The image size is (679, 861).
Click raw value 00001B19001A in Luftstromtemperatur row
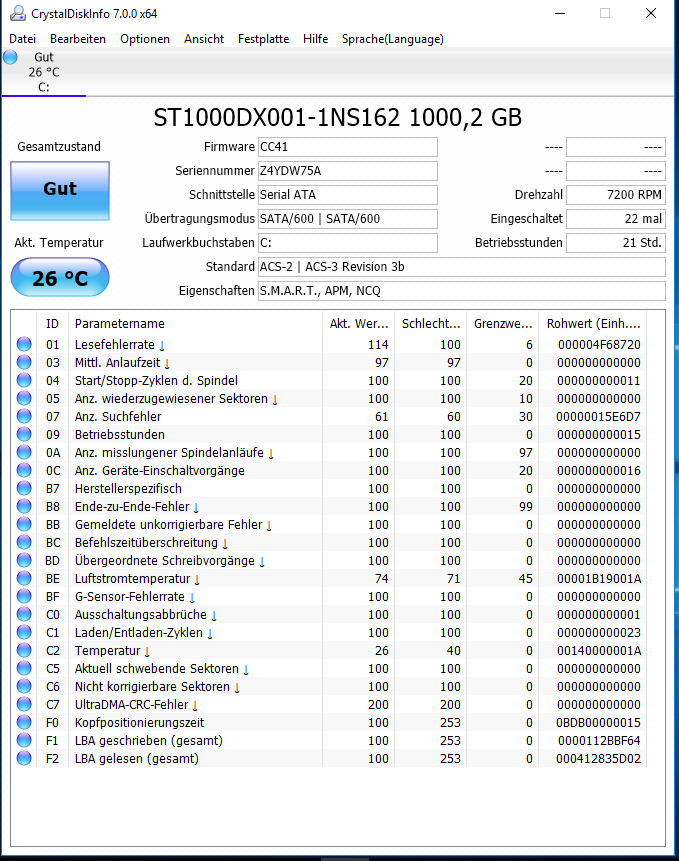(599, 579)
